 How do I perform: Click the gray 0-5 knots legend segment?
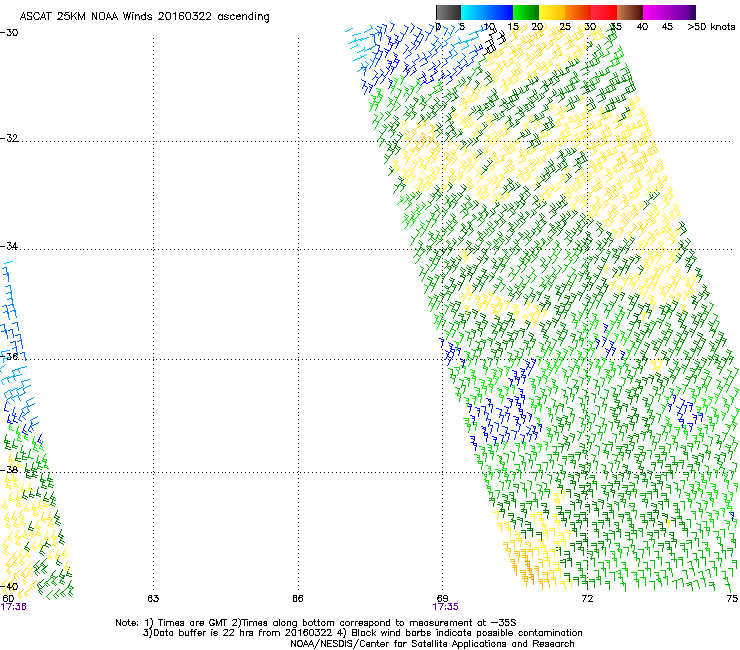[449, 12]
